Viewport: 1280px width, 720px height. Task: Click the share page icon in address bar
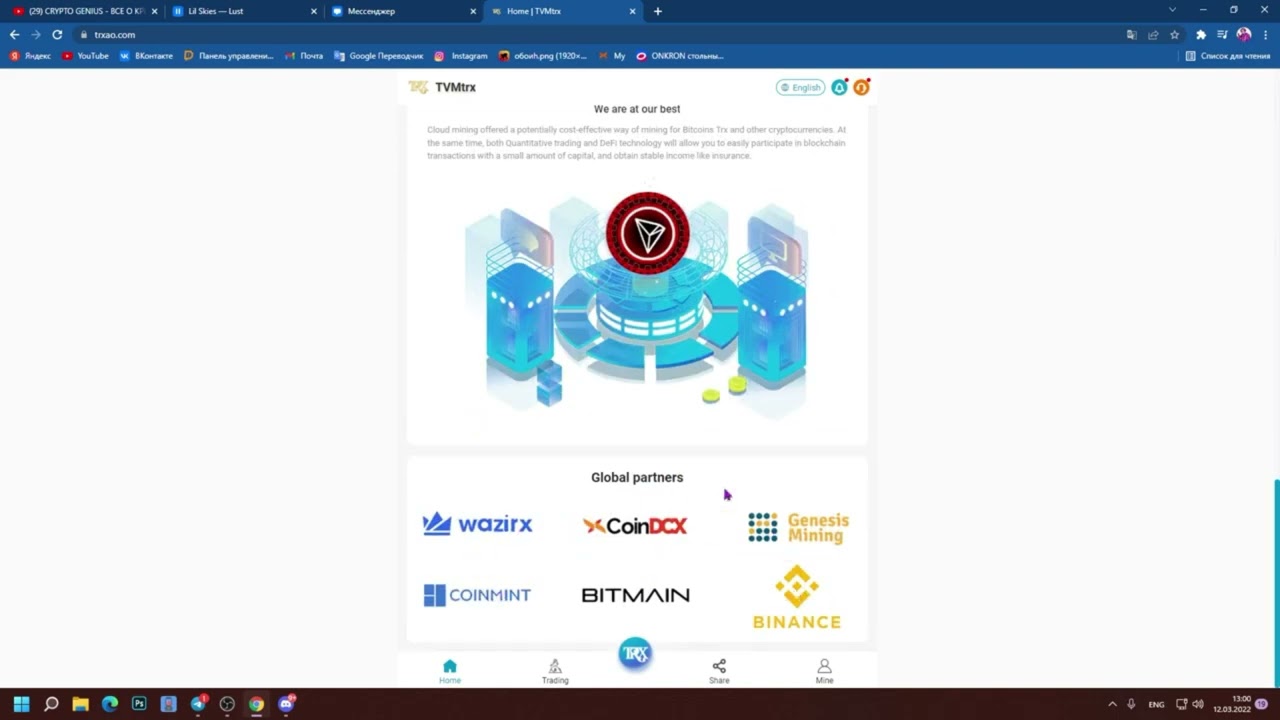[1153, 34]
